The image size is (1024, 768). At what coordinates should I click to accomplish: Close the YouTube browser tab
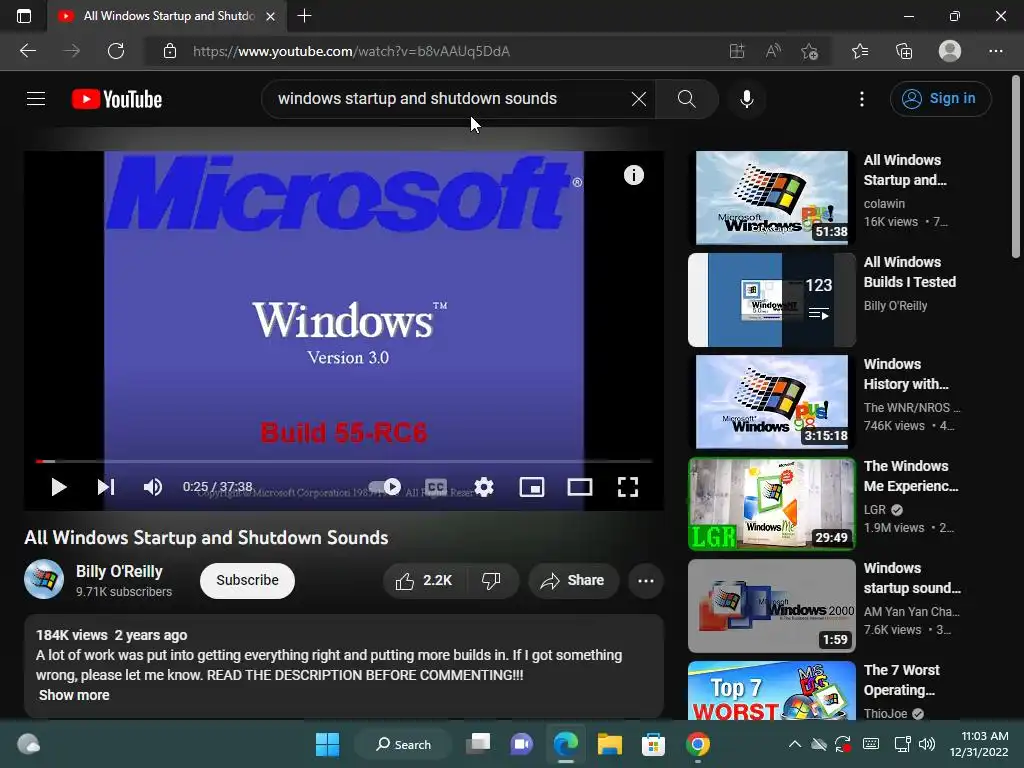tap(270, 16)
